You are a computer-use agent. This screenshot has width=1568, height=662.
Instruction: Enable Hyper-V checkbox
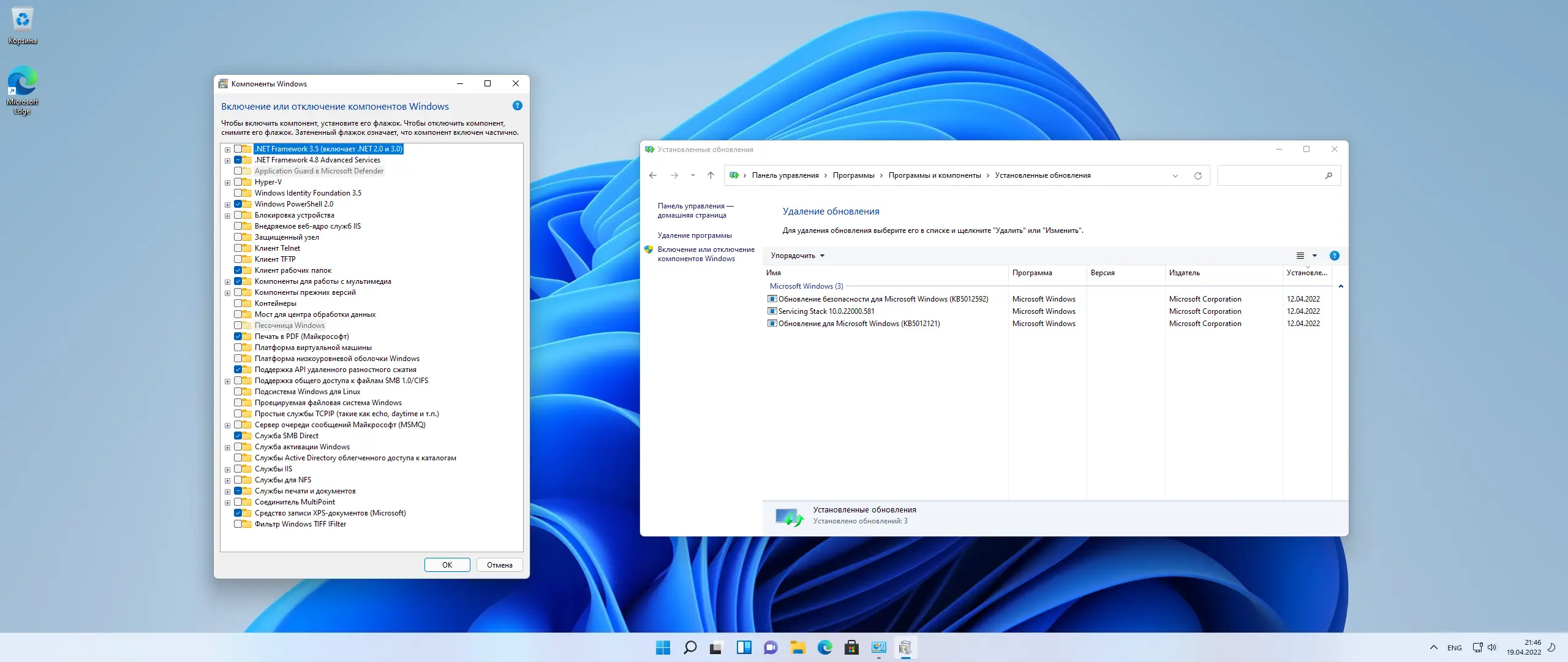238,182
